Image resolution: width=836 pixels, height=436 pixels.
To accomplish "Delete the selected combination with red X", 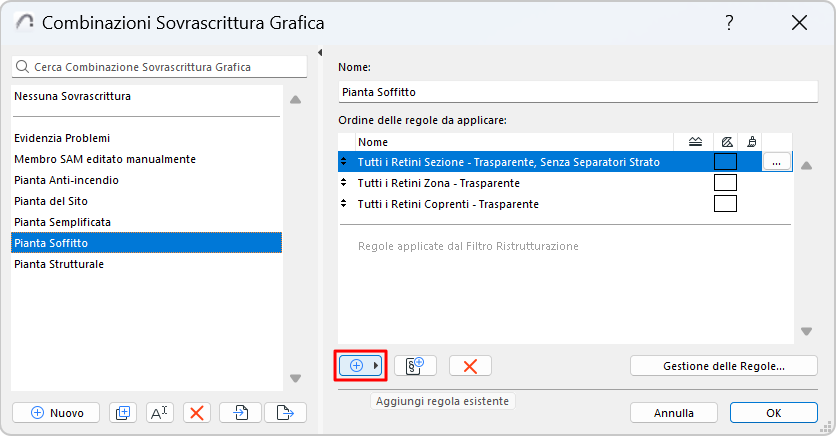I will point(197,412).
